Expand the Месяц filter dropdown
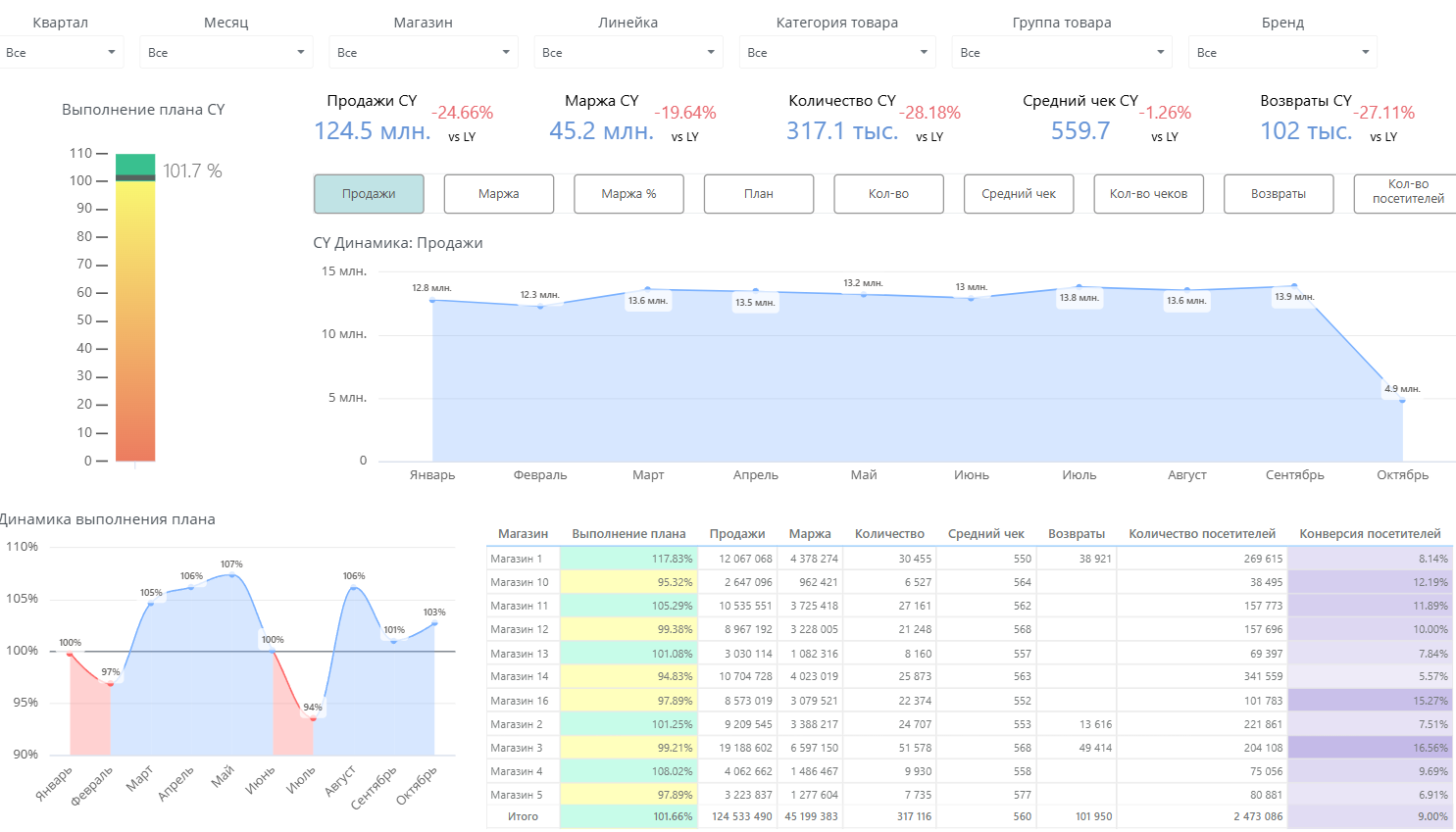The height and width of the screenshot is (832, 1456). click(226, 52)
